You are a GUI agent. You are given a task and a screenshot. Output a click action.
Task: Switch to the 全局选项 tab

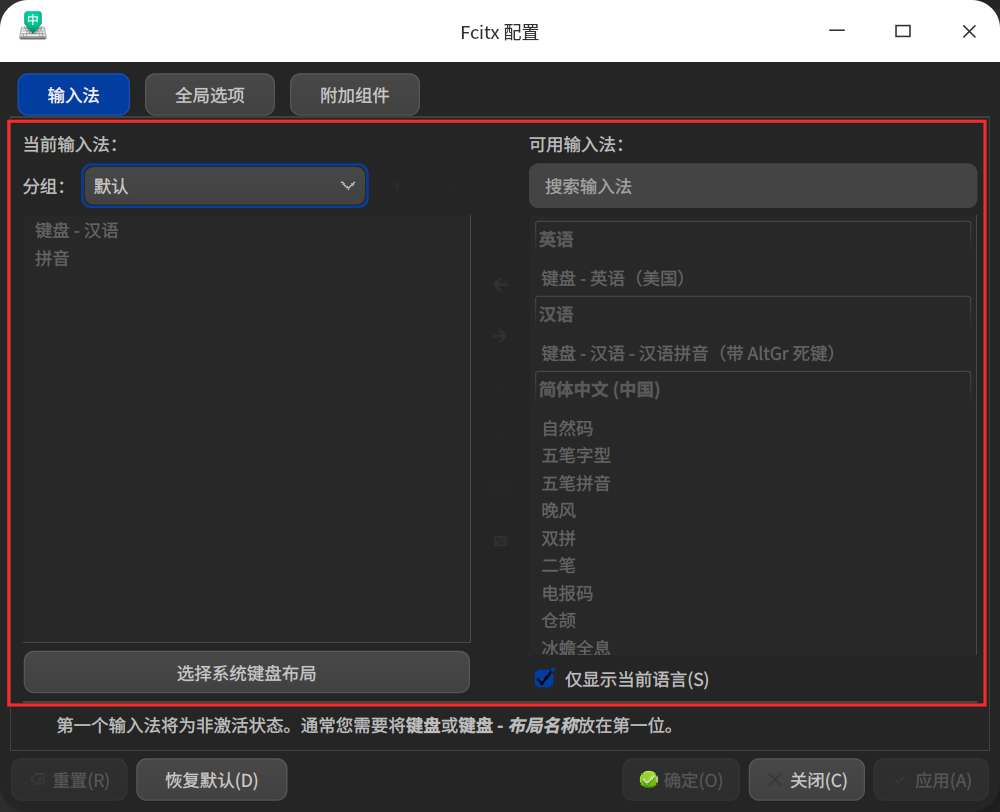point(209,94)
